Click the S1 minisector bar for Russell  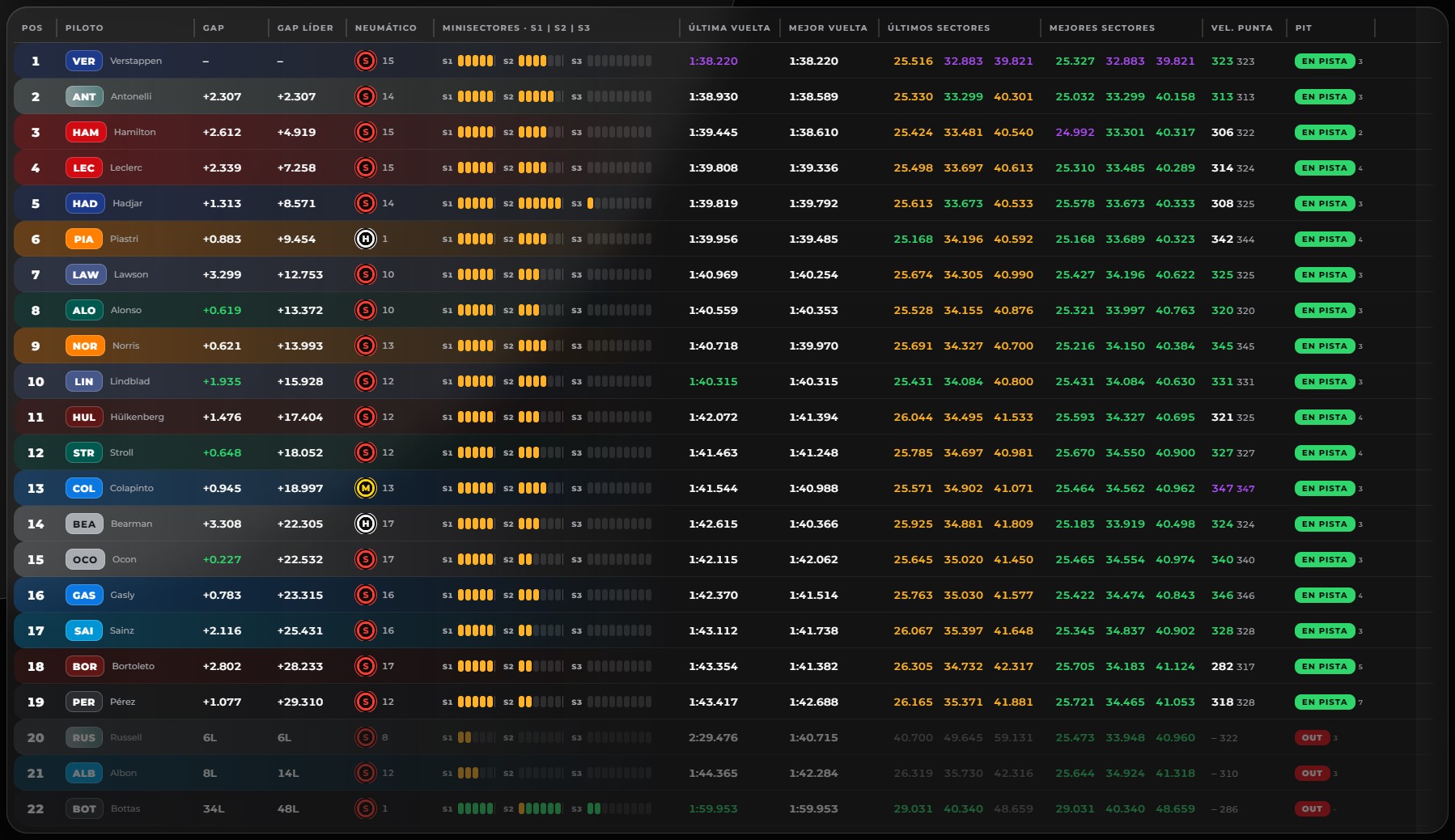(x=476, y=737)
